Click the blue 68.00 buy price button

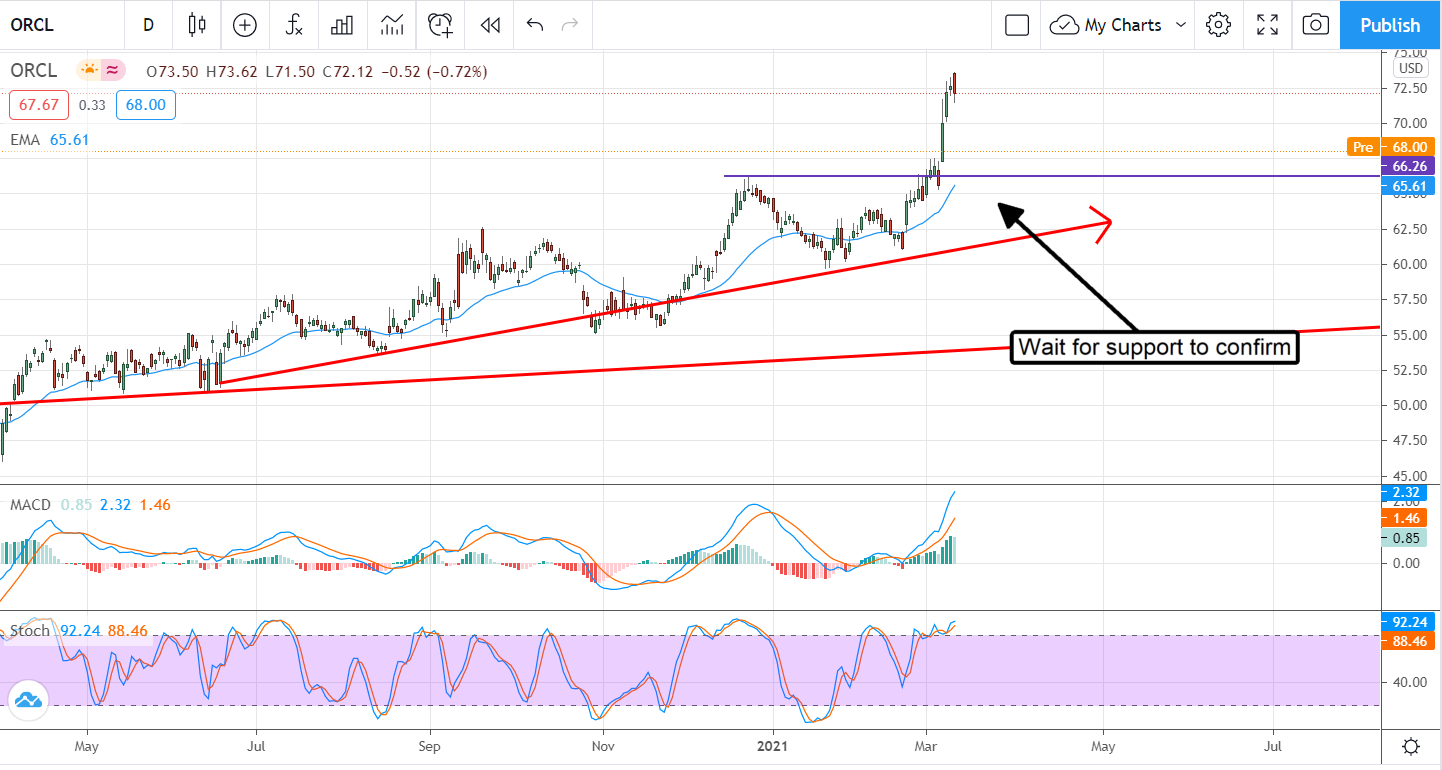click(146, 104)
